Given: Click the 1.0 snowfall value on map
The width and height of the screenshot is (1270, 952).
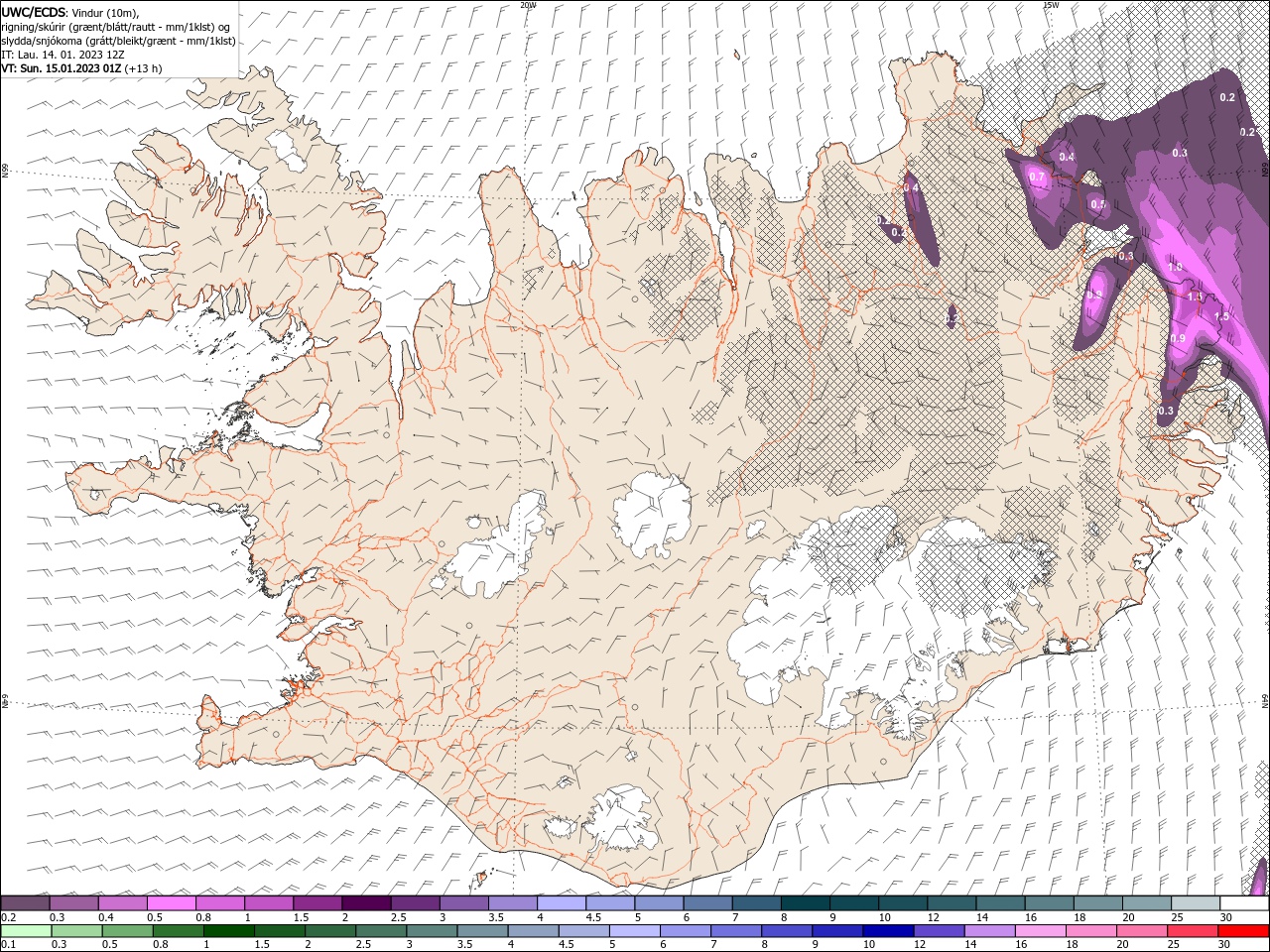Looking at the screenshot, I should coord(1176,268).
